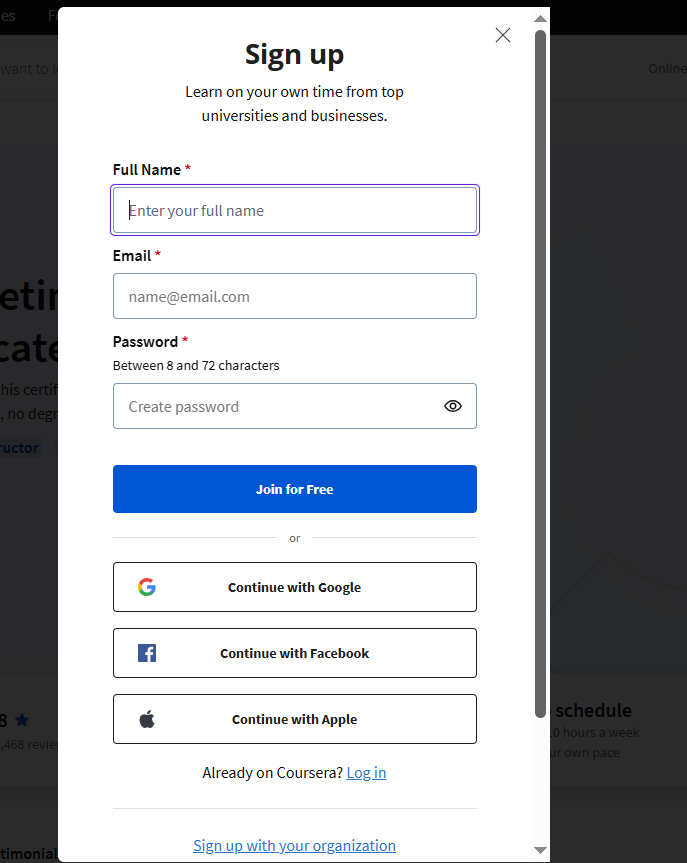The height and width of the screenshot is (863, 687).
Task: Open the Log in link
Action: tap(366, 773)
